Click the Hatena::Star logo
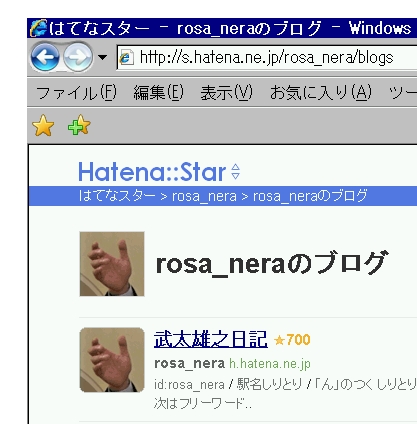The image size is (417, 424). pyautogui.click(x=152, y=172)
